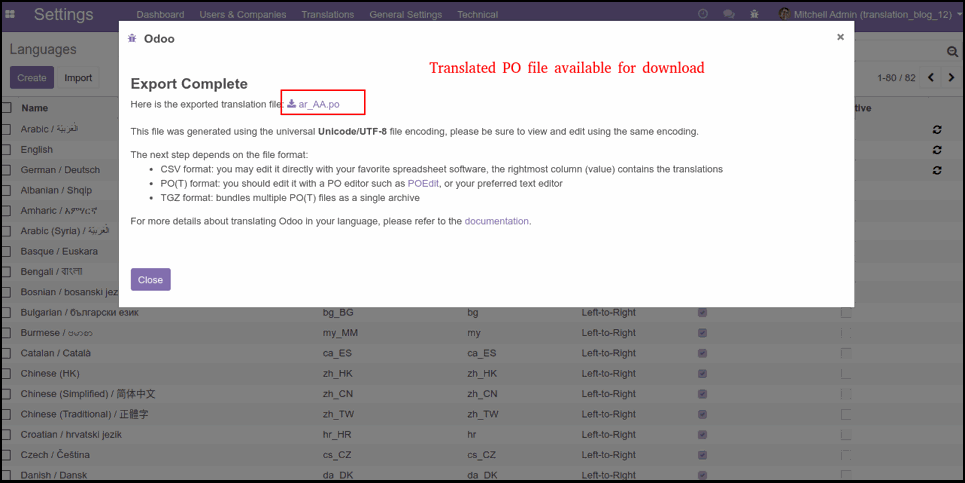The width and height of the screenshot is (965, 483).
Task: Go to previous page of languages
Action: (931, 78)
